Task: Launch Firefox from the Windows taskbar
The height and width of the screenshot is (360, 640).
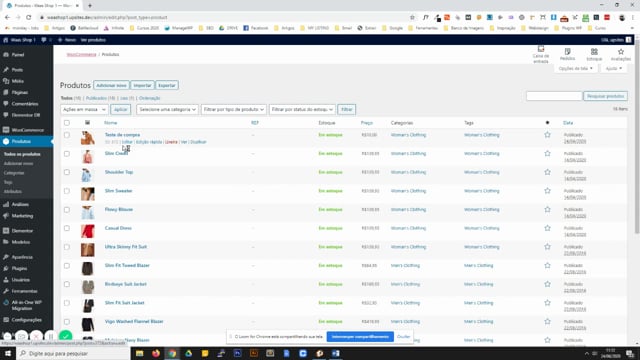Action: (x=156, y=353)
